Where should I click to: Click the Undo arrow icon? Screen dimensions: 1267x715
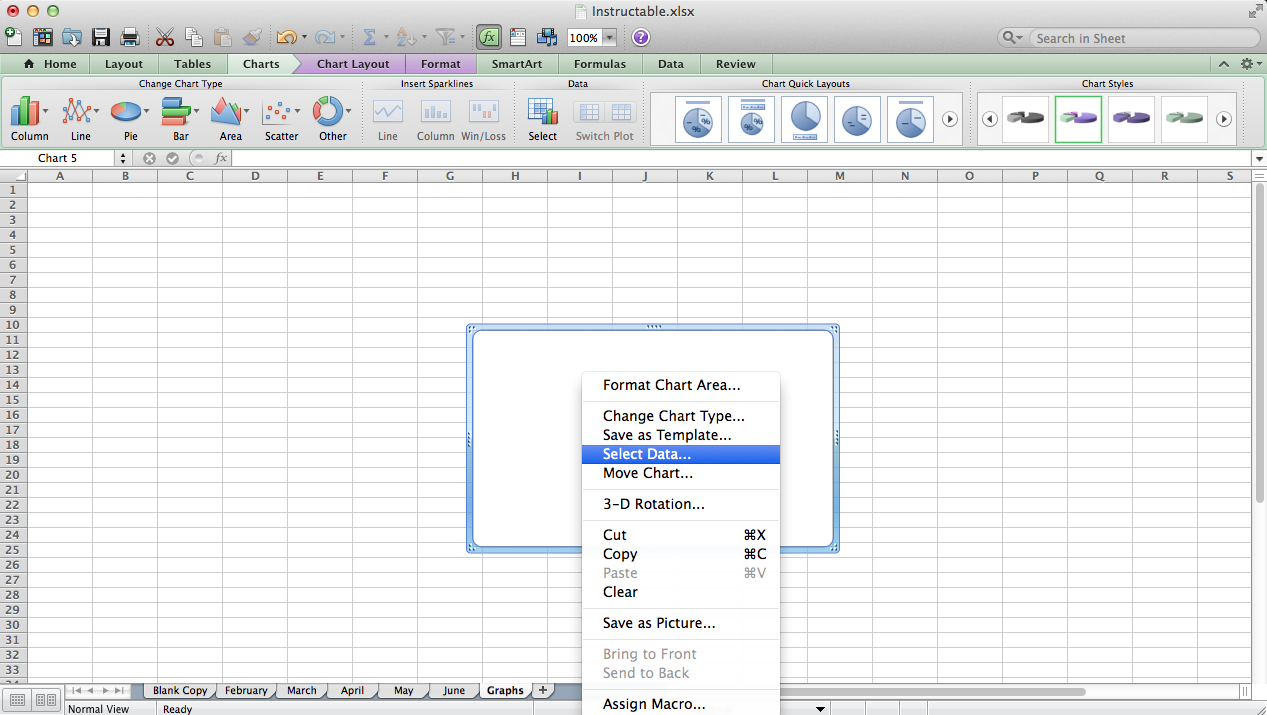click(286, 37)
